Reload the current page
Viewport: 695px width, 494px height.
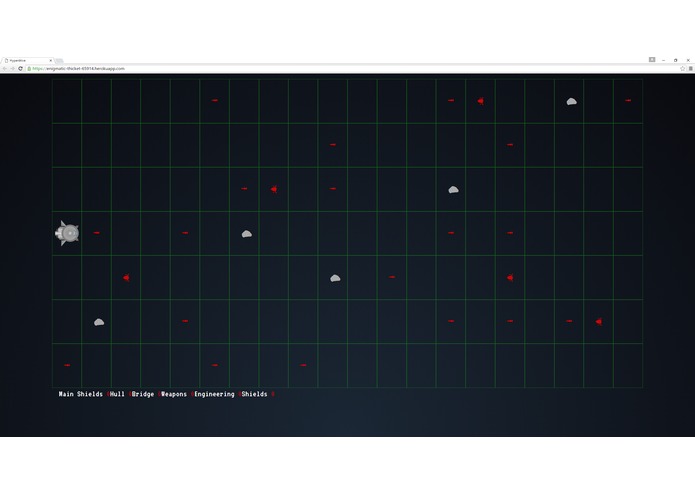point(20,69)
